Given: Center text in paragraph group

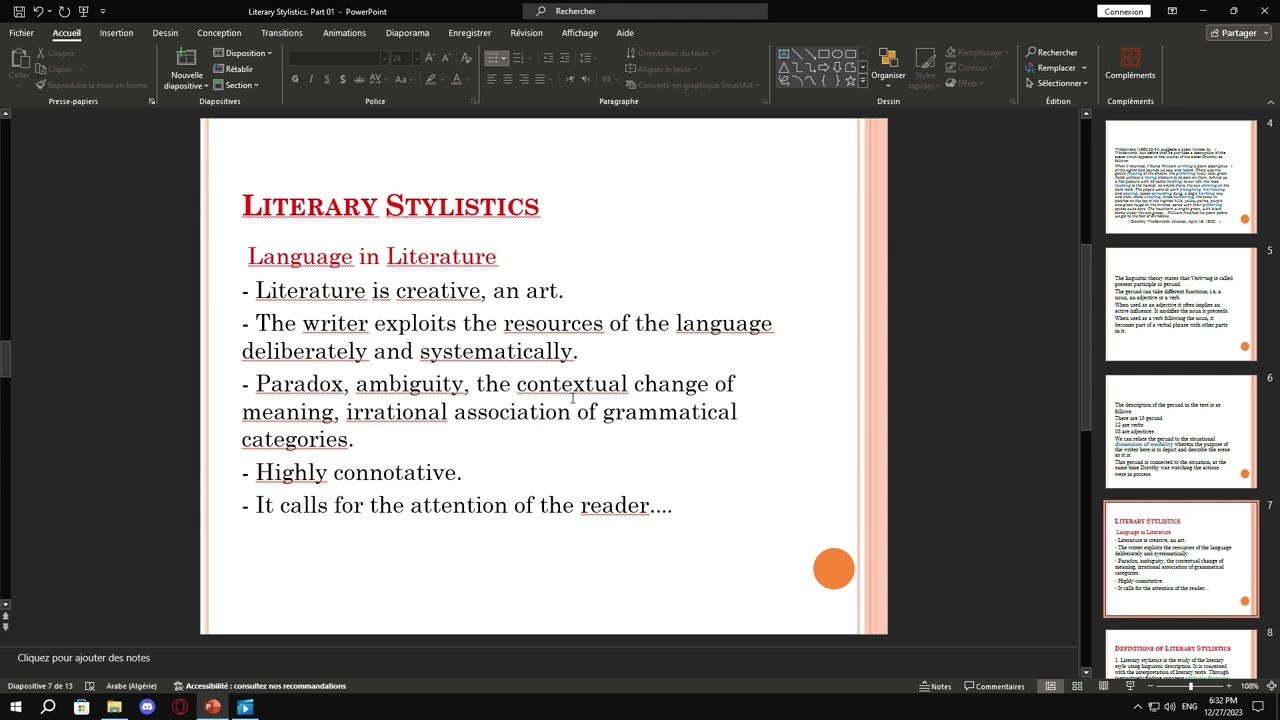Looking at the screenshot, I should coord(507,79).
